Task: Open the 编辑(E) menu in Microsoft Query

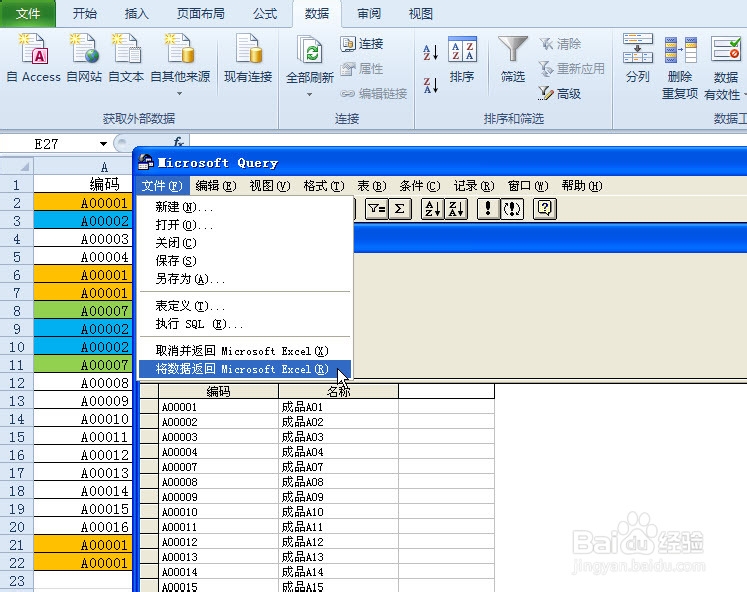Action: click(x=216, y=185)
